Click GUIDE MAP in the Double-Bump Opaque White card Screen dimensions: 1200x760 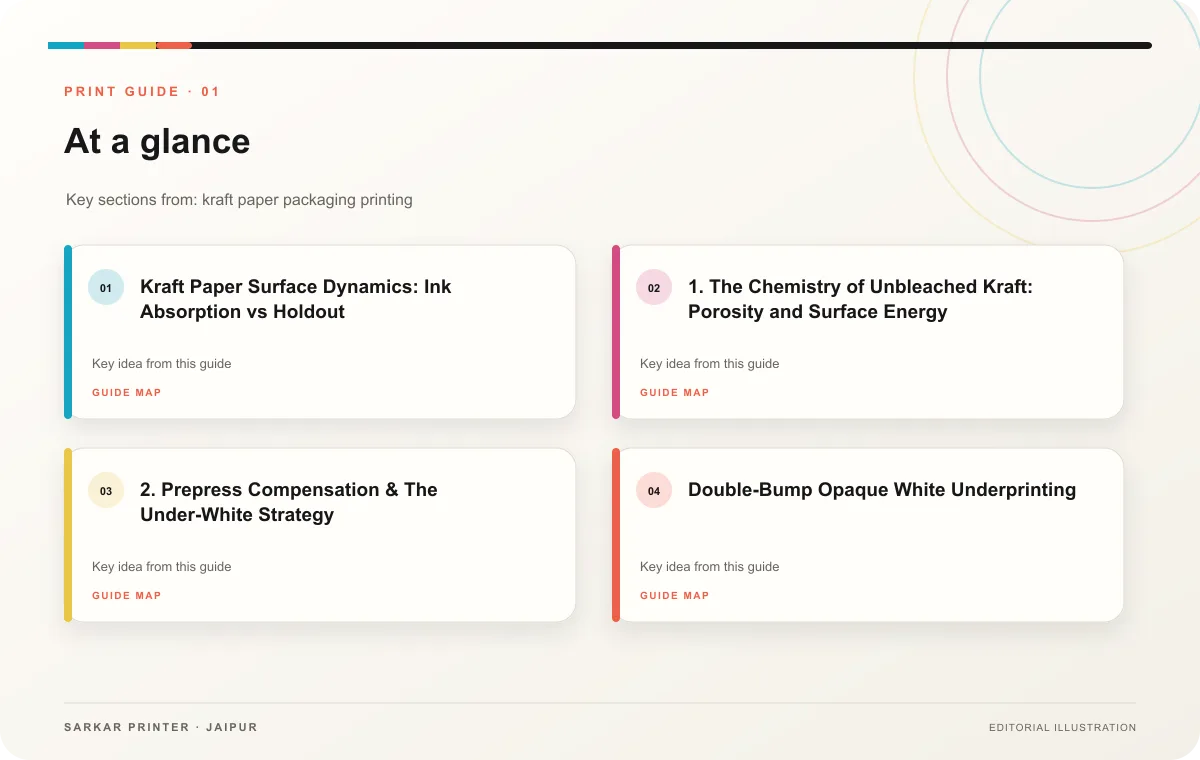(675, 596)
